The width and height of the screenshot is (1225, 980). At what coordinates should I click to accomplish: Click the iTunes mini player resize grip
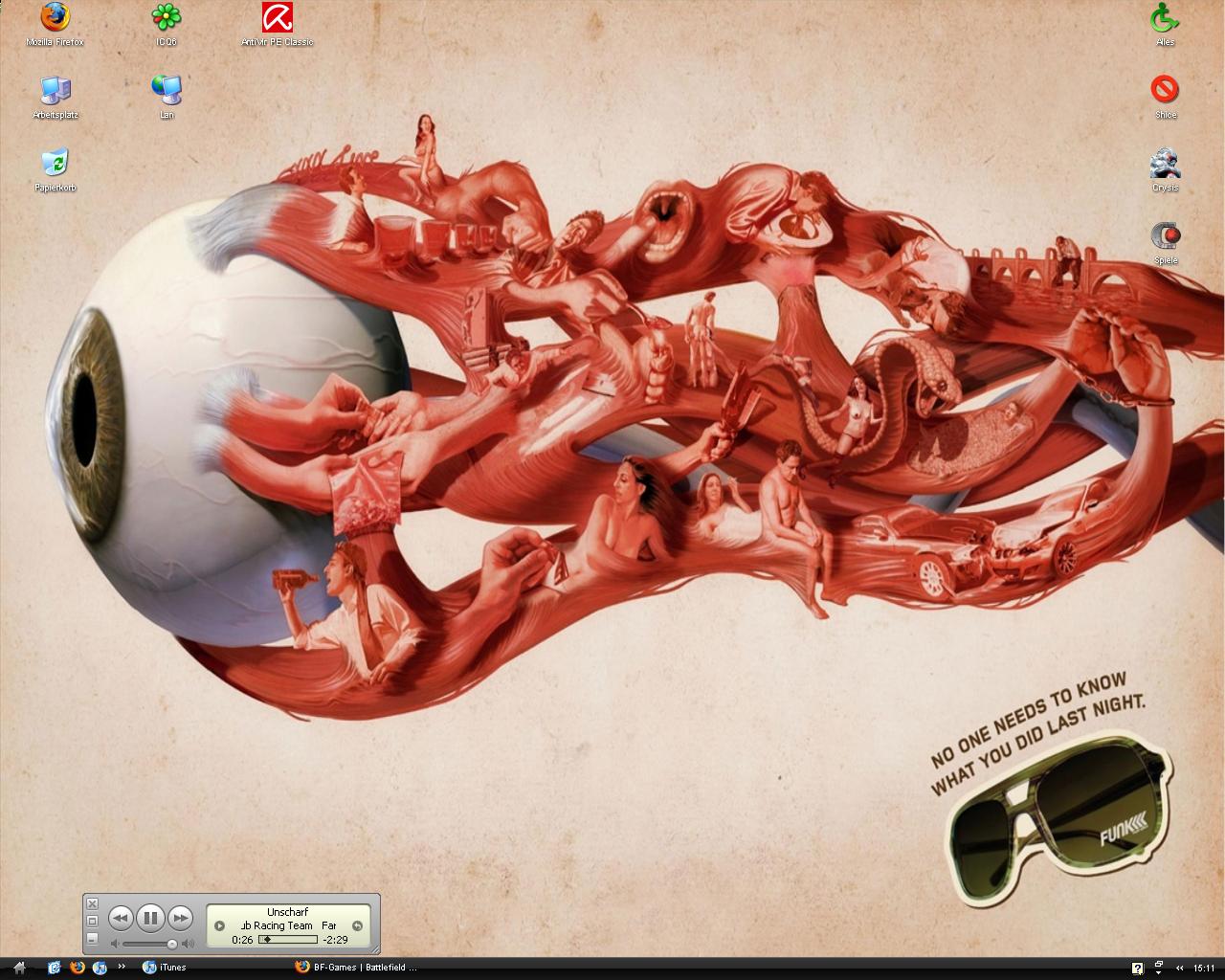(374, 948)
